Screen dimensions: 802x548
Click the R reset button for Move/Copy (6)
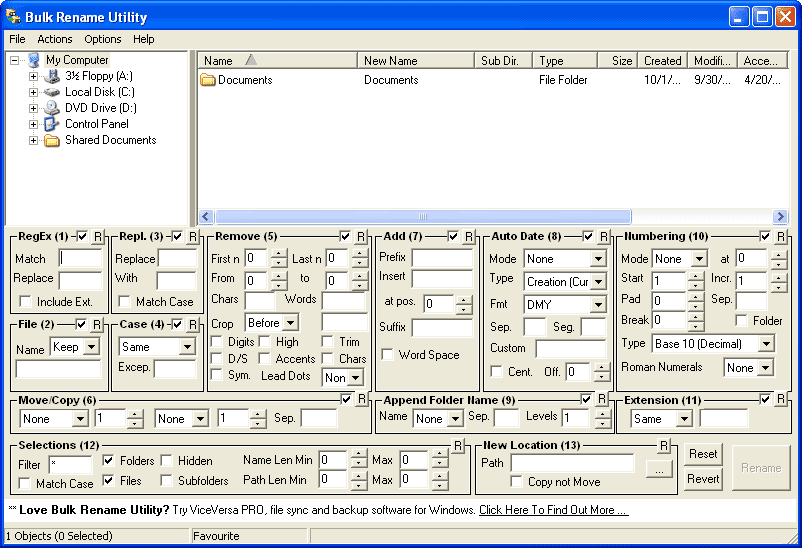pos(362,399)
